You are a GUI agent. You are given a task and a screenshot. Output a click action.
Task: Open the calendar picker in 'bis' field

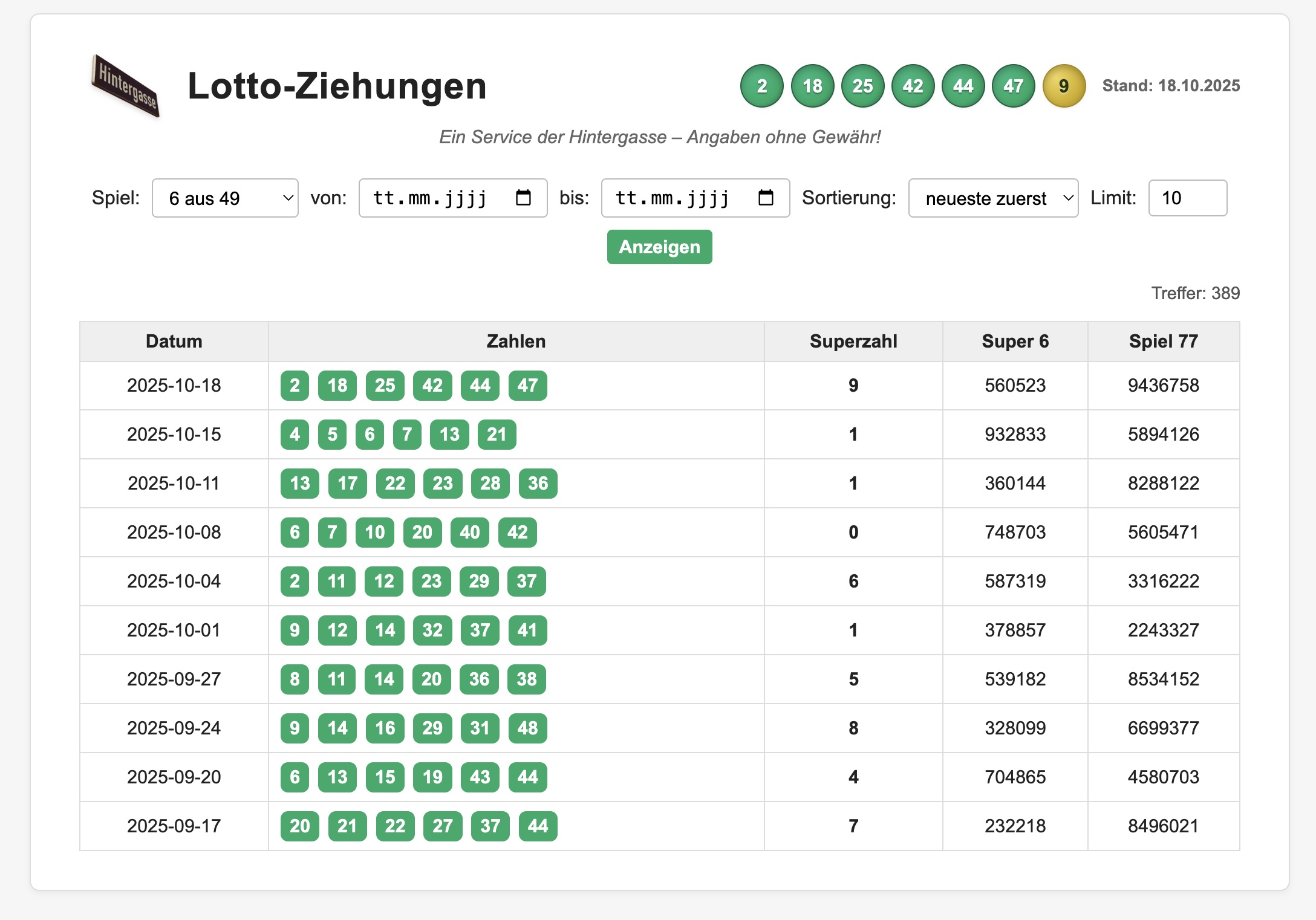pos(766,198)
